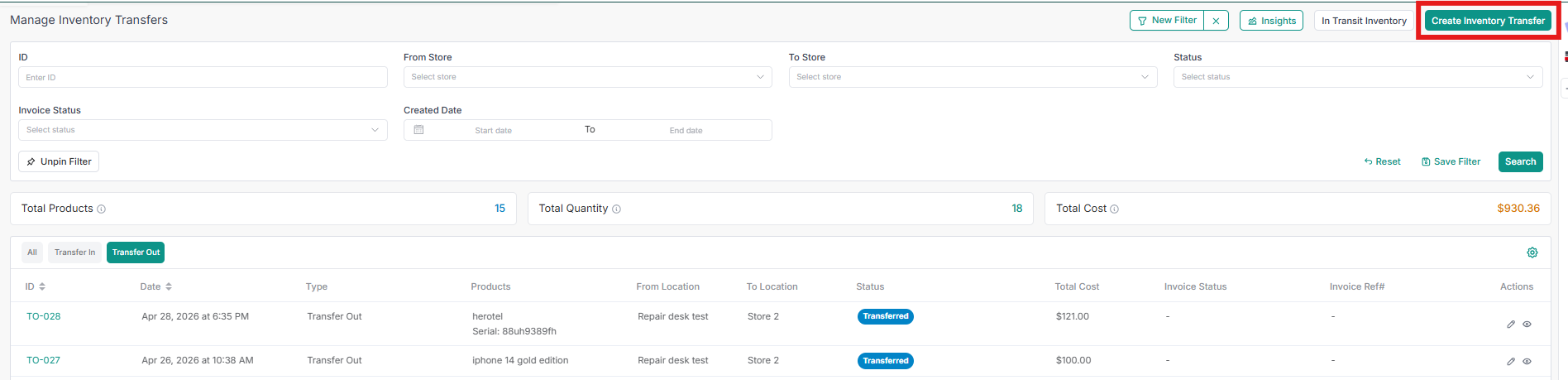Viewport: 1568px width, 380px height.
Task: Open table settings gear icon
Action: coord(1532,253)
